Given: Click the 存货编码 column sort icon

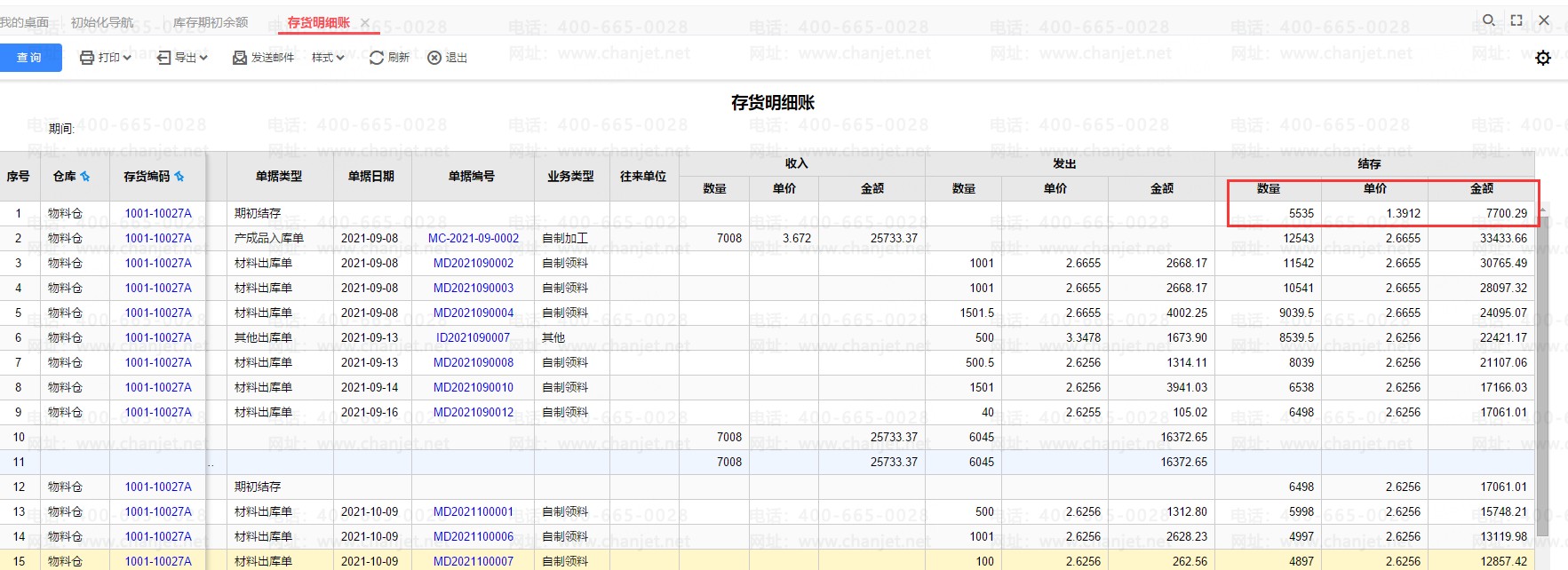Looking at the screenshot, I should coord(179,177).
